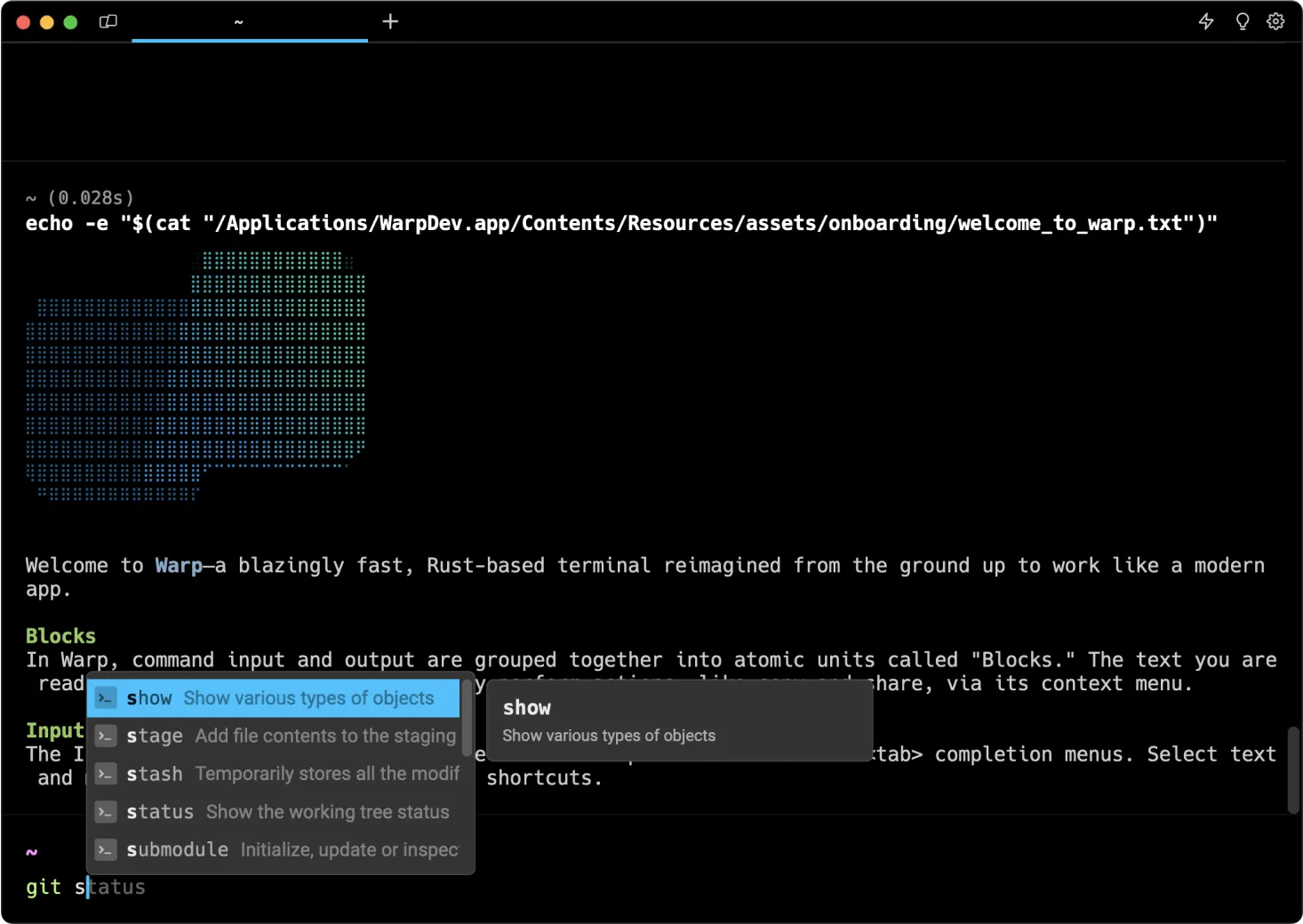This screenshot has height=924, width=1303.
Task: Click the prompt icon beside the show completion
Action: 105,698
